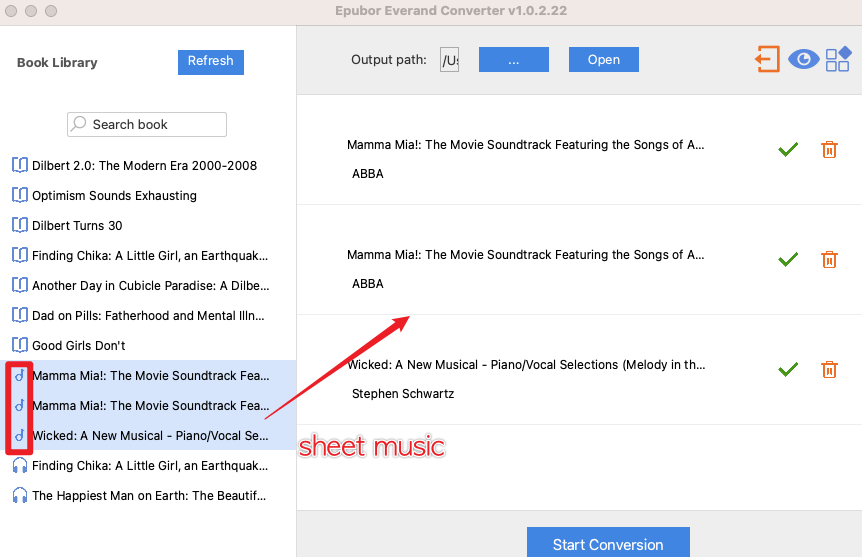Image resolution: width=862 pixels, height=557 pixels.
Task: Remove the Wicked entry with trash icon
Action: (829, 370)
